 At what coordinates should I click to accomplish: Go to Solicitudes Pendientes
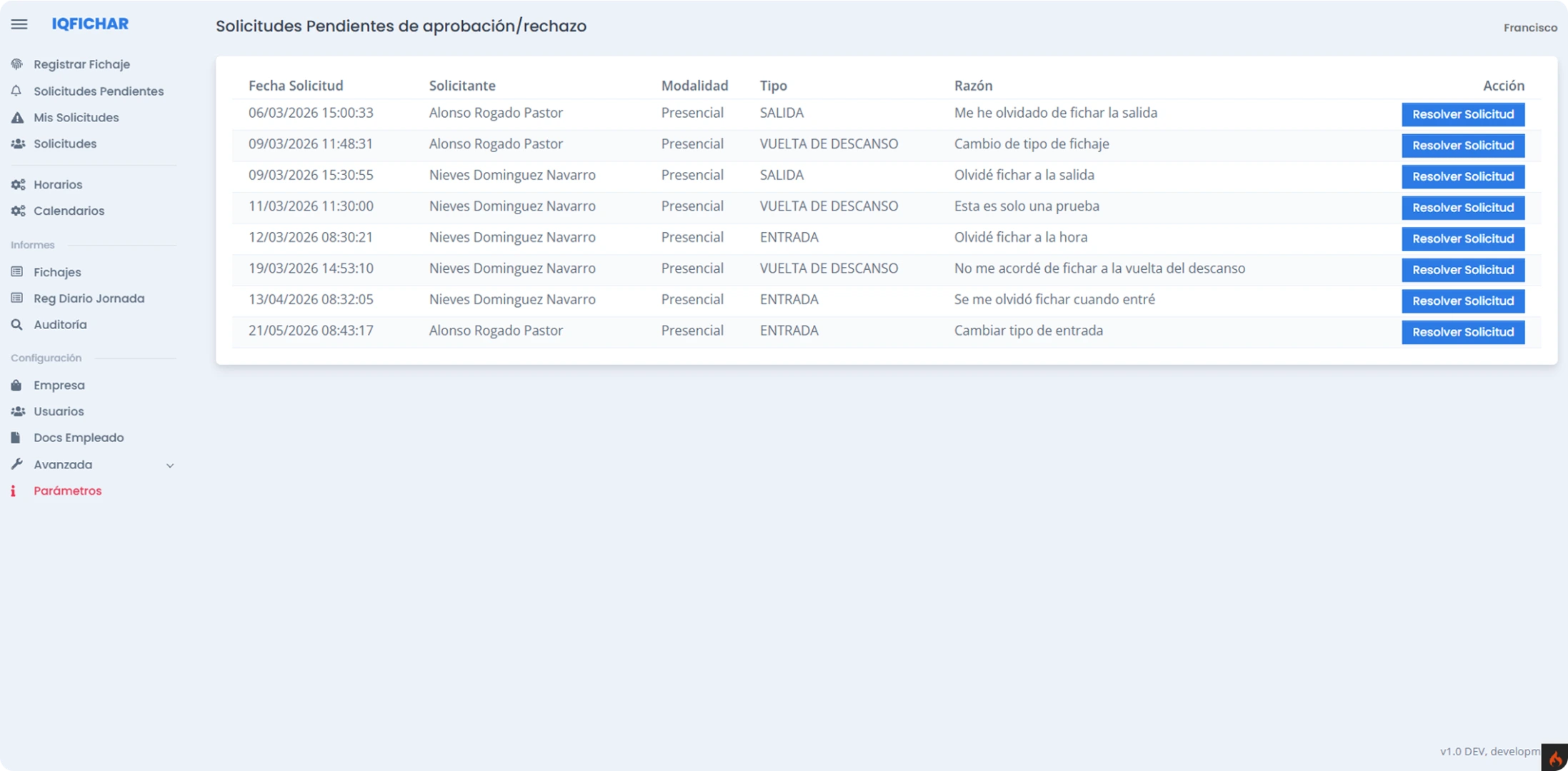click(99, 91)
